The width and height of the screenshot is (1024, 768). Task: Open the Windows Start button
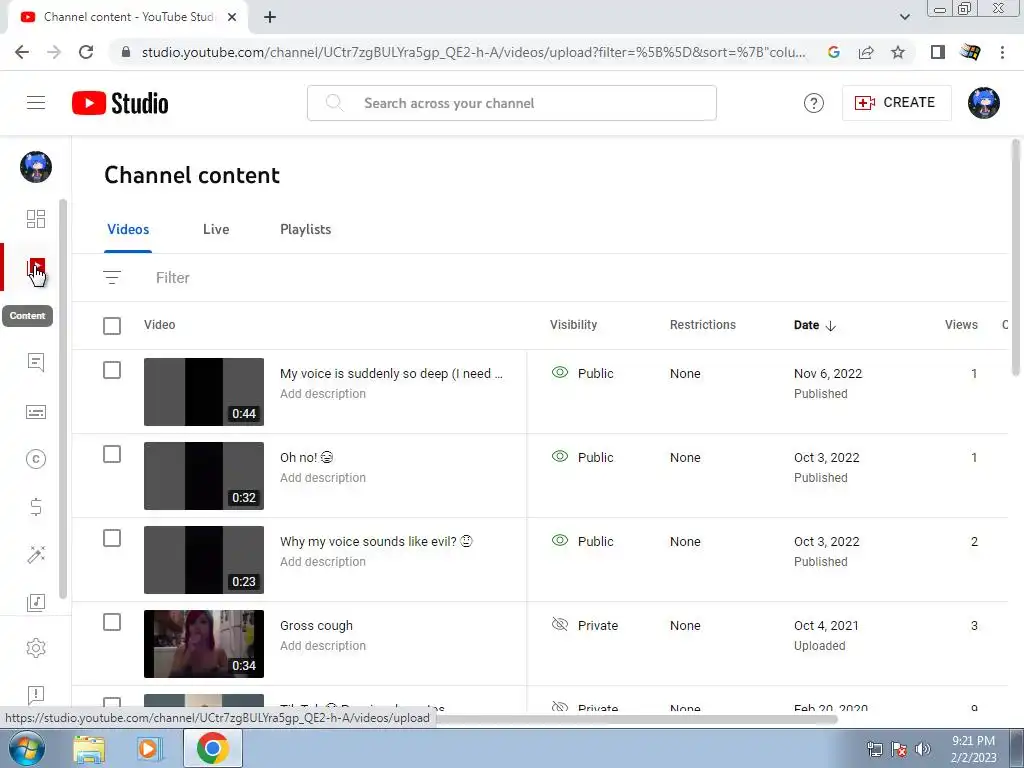tap(26, 748)
